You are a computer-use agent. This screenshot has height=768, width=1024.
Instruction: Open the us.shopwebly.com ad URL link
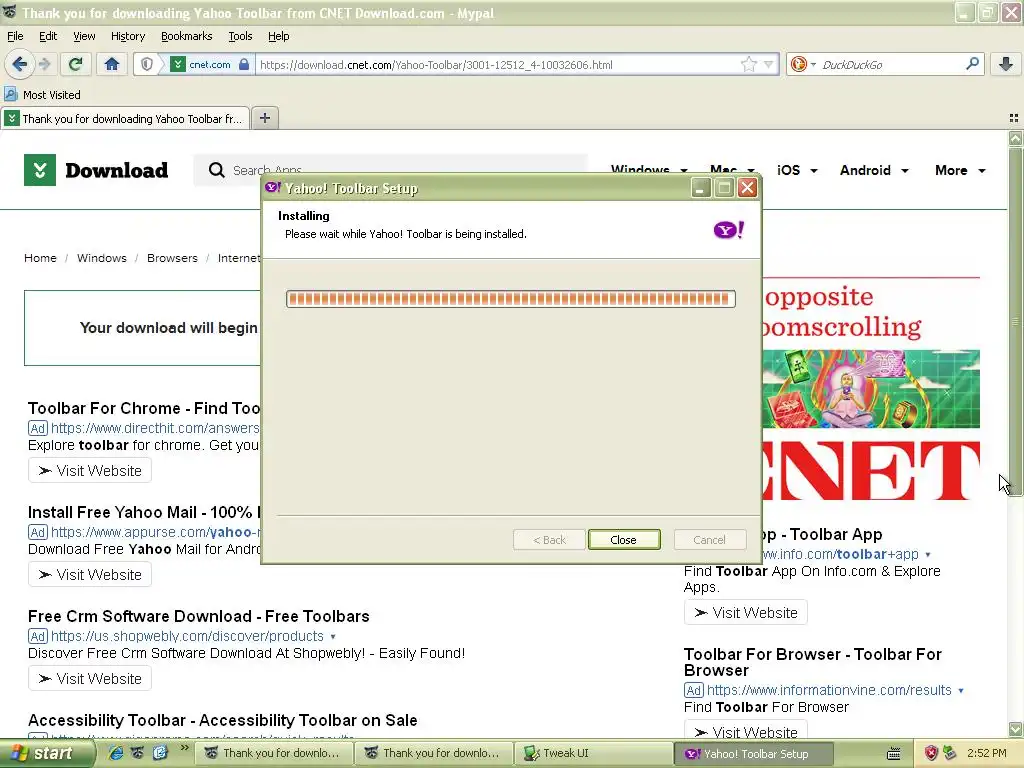pos(187,636)
